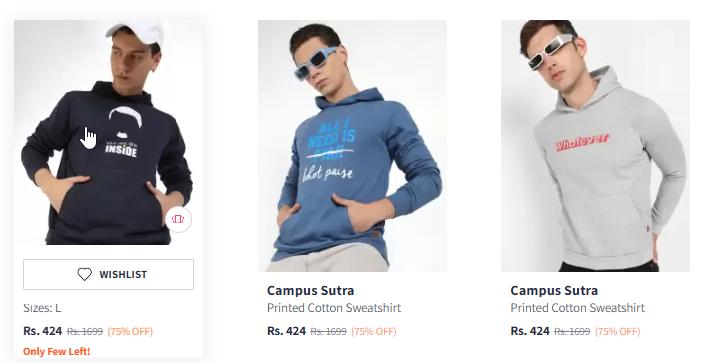This screenshot has height=363, width=710.
Task: Click struck-through Rs. 1699 under blue hoodie
Action: (329, 332)
